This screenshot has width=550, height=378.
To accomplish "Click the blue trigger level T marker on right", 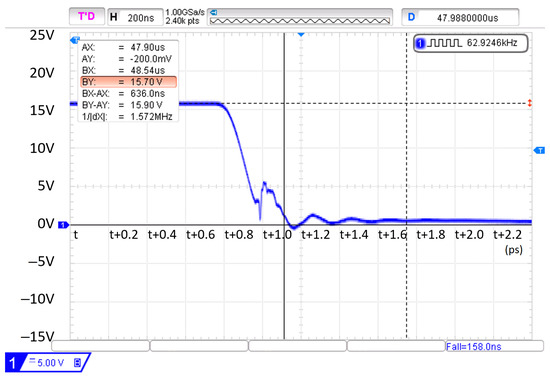I will pos(539,150).
